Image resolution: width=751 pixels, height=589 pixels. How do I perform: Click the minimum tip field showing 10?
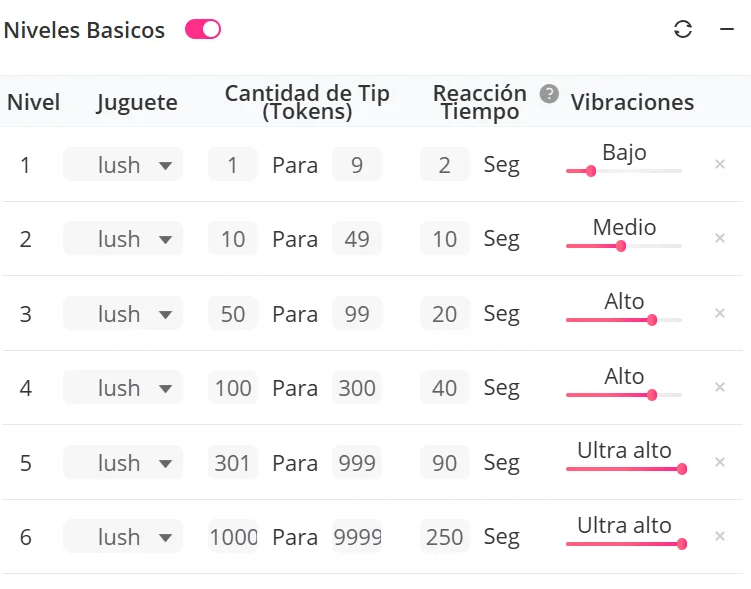pyautogui.click(x=233, y=239)
